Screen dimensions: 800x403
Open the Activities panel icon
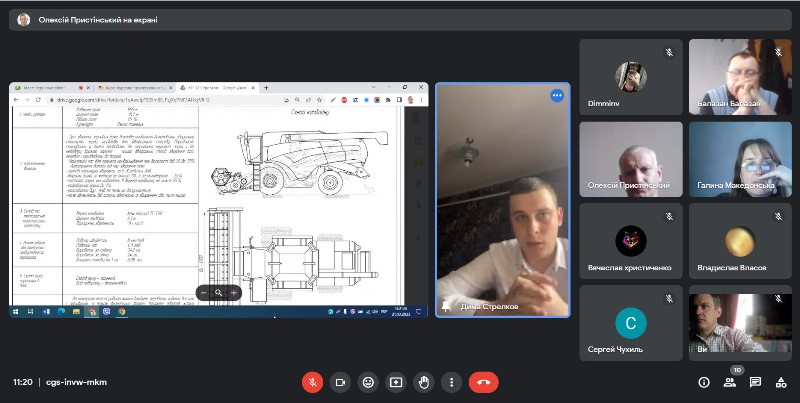click(x=782, y=382)
